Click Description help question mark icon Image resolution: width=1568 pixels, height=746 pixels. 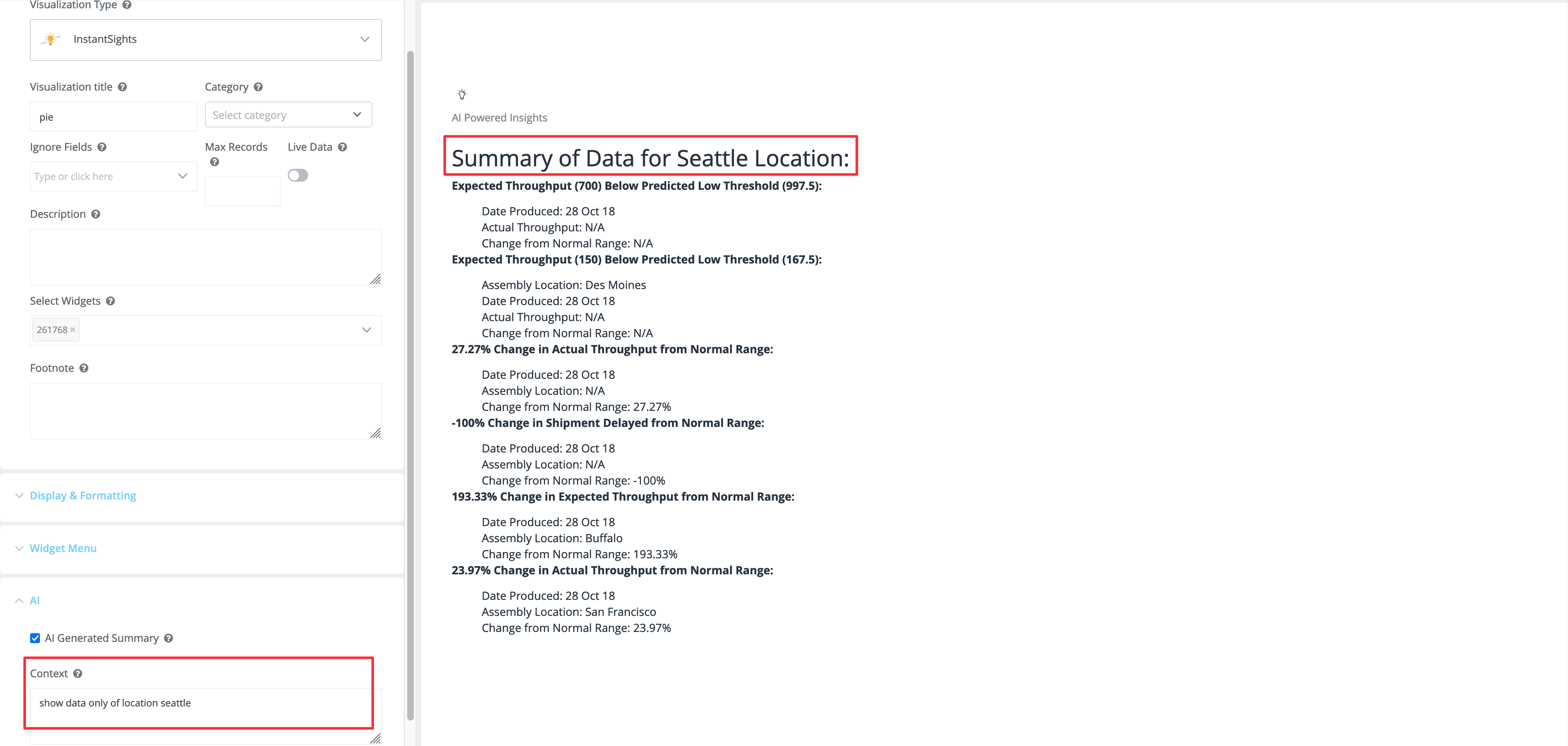tap(96, 214)
